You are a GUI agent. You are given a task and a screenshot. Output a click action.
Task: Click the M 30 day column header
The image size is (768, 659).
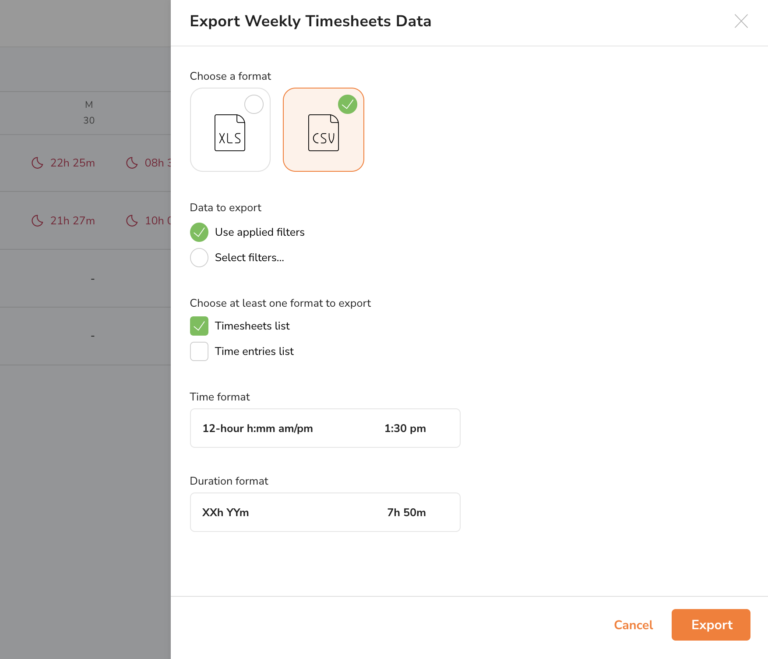(89, 113)
